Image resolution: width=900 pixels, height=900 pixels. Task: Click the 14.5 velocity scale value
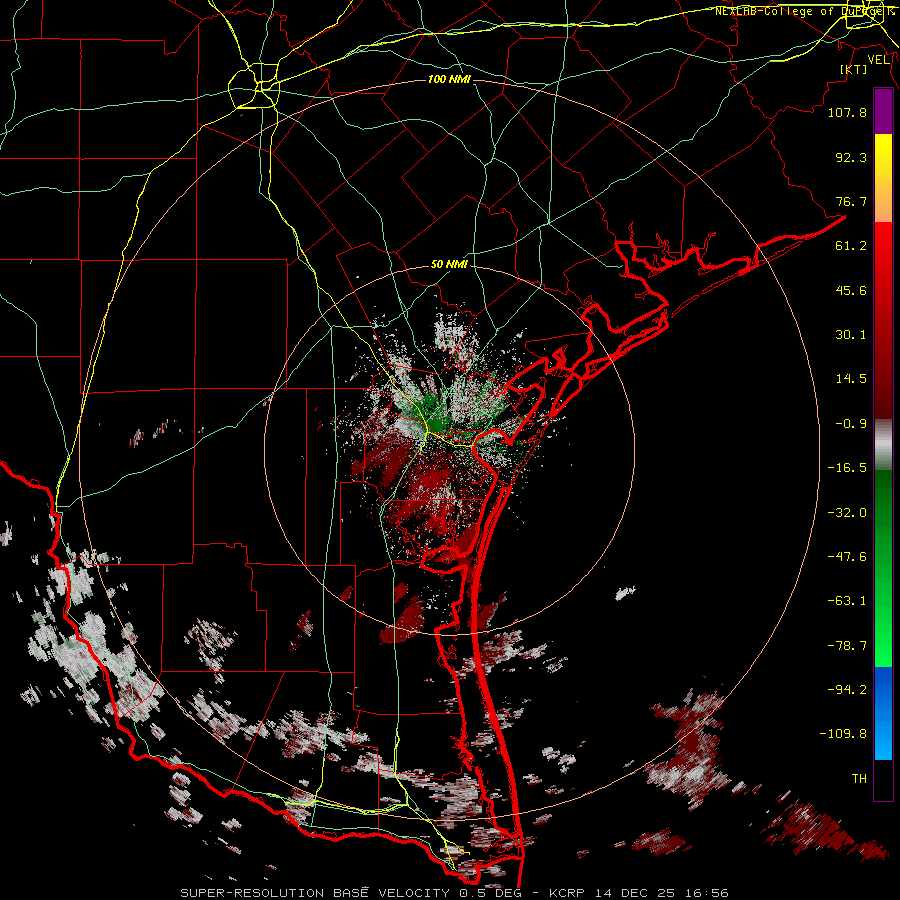tap(851, 378)
